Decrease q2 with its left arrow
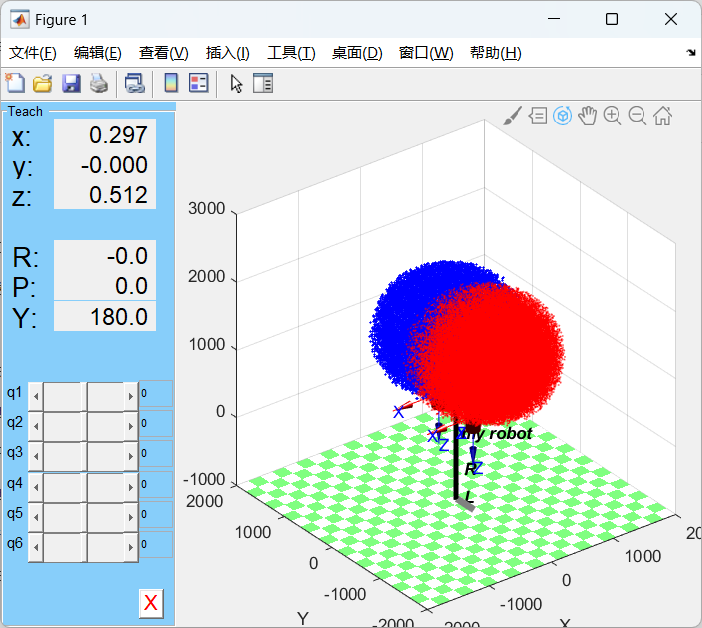The width and height of the screenshot is (702, 628). point(36,426)
